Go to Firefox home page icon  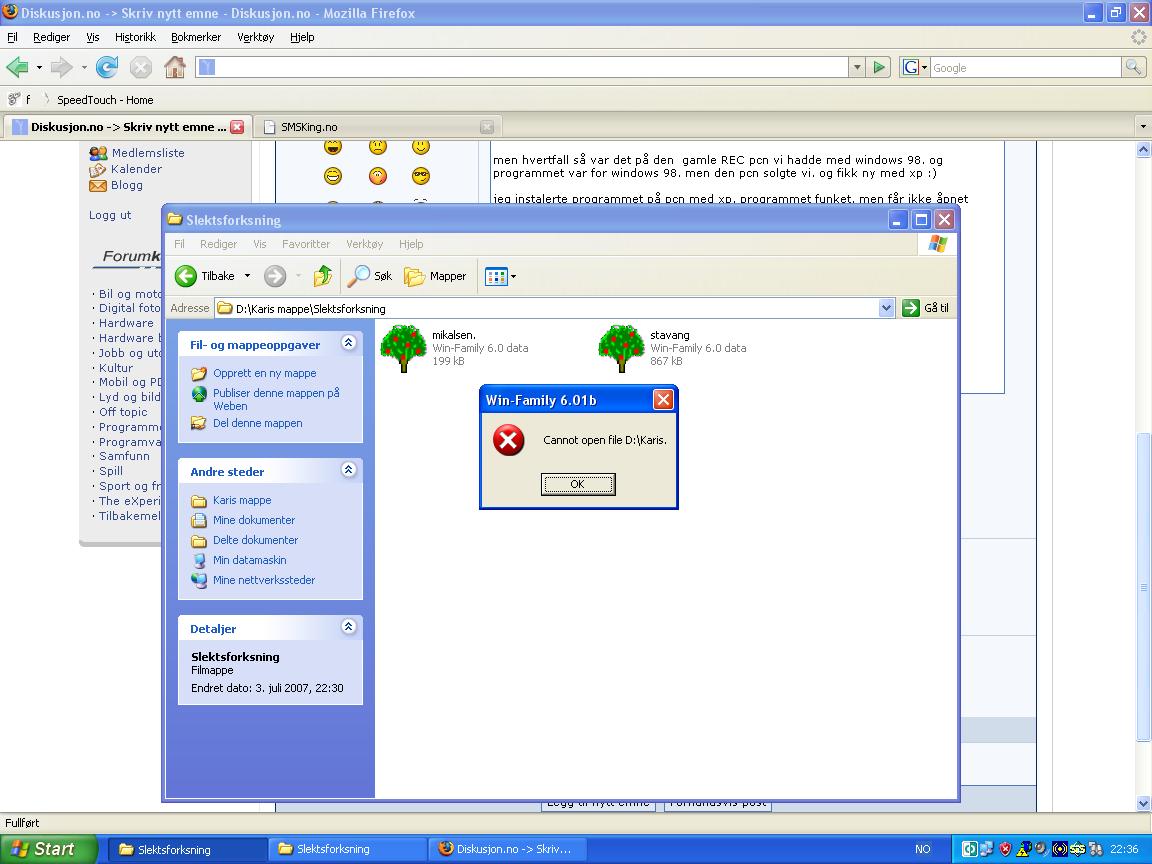pos(175,68)
